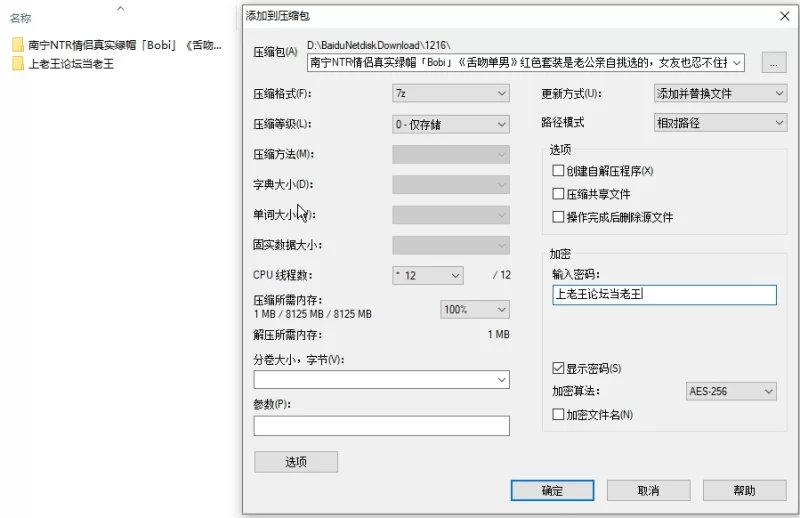Click the folder icon of 南宁NTR情侣 folder

pyautogui.click(x=18, y=45)
